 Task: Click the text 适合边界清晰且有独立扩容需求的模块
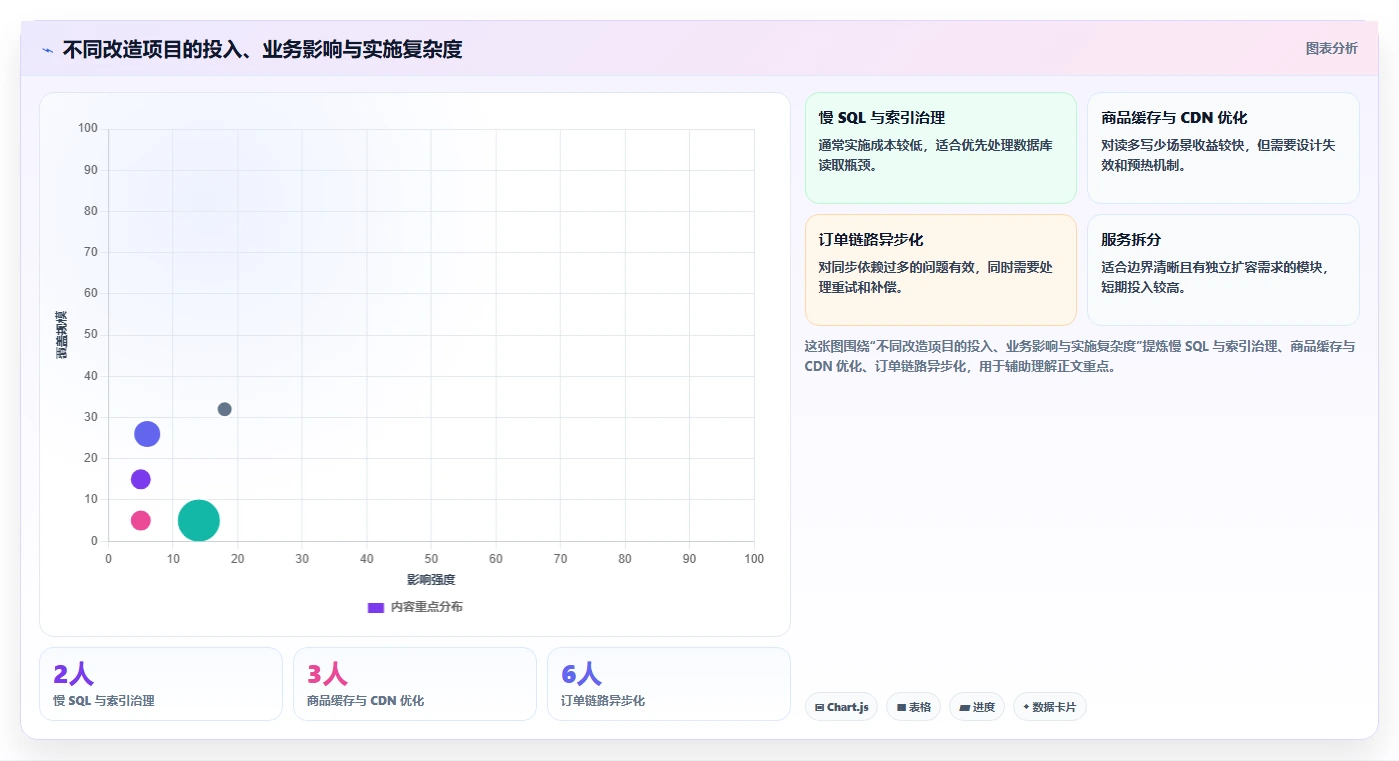[1214, 267]
